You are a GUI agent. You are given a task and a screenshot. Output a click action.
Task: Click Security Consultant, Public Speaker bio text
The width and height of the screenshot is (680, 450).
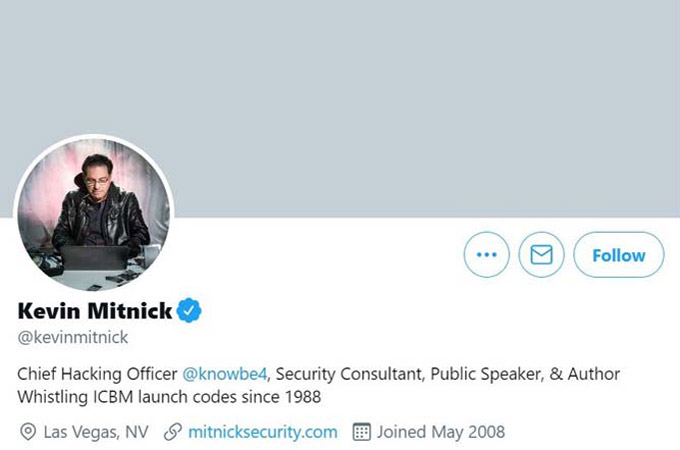point(409,374)
